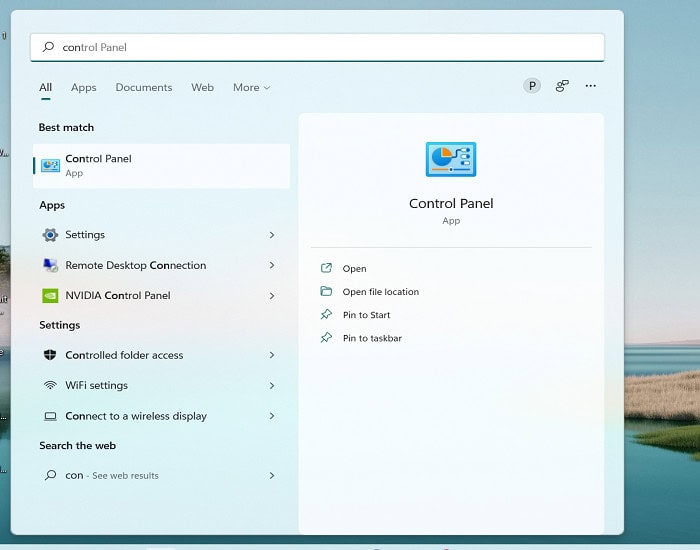This screenshot has height=550, width=700.
Task: Click the magnifier icon in search box
Action: click(x=48, y=47)
